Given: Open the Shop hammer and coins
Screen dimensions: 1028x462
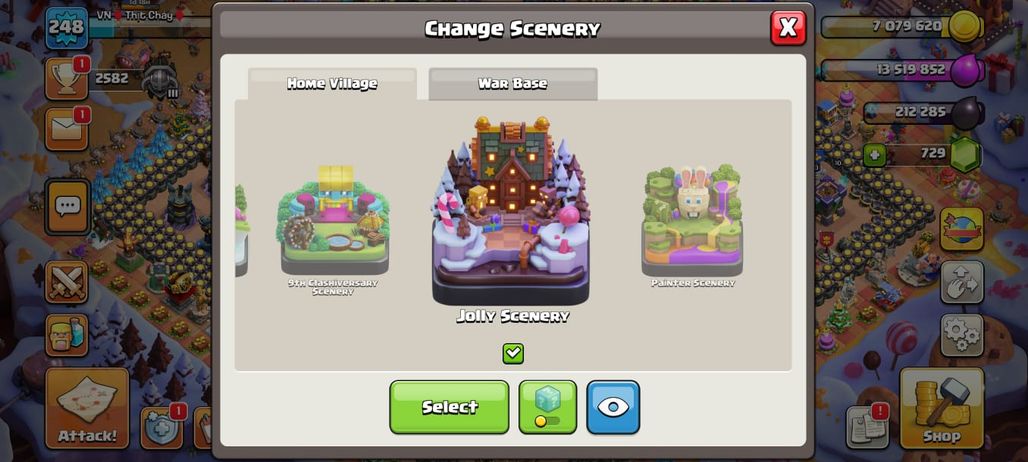Looking at the screenshot, I should [x=941, y=408].
